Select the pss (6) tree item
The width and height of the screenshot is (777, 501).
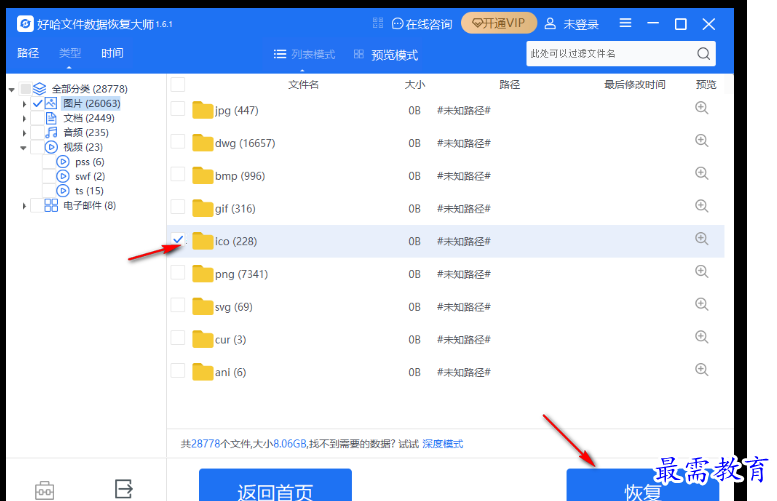point(90,162)
